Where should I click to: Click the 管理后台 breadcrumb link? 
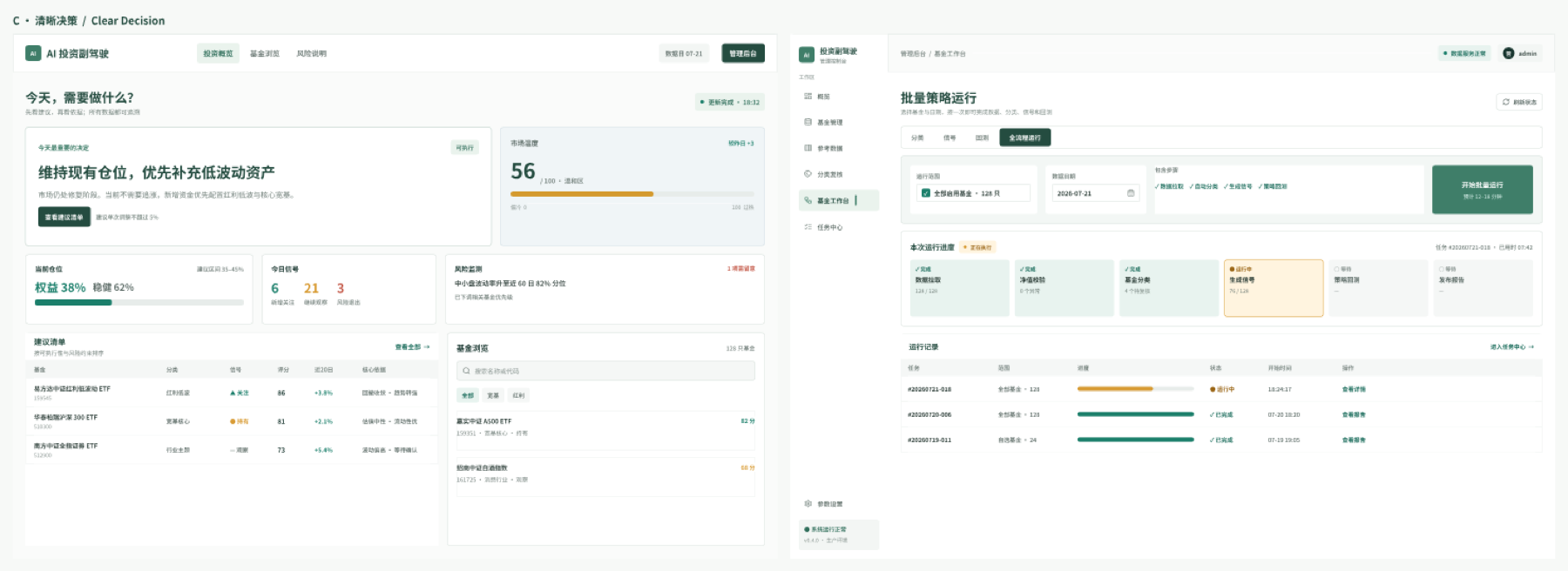coord(913,53)
